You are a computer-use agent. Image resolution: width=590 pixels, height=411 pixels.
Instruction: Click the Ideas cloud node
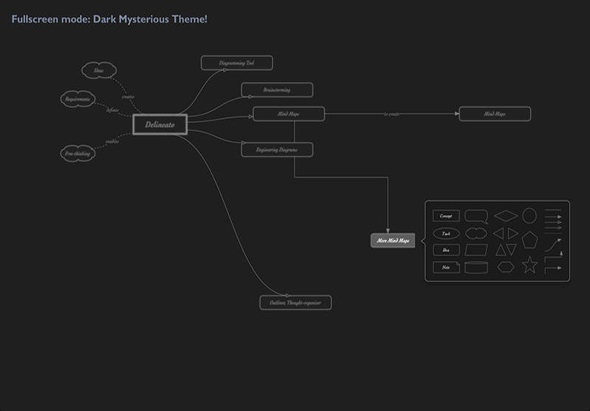pyautogui.click(x=99, y=70)
